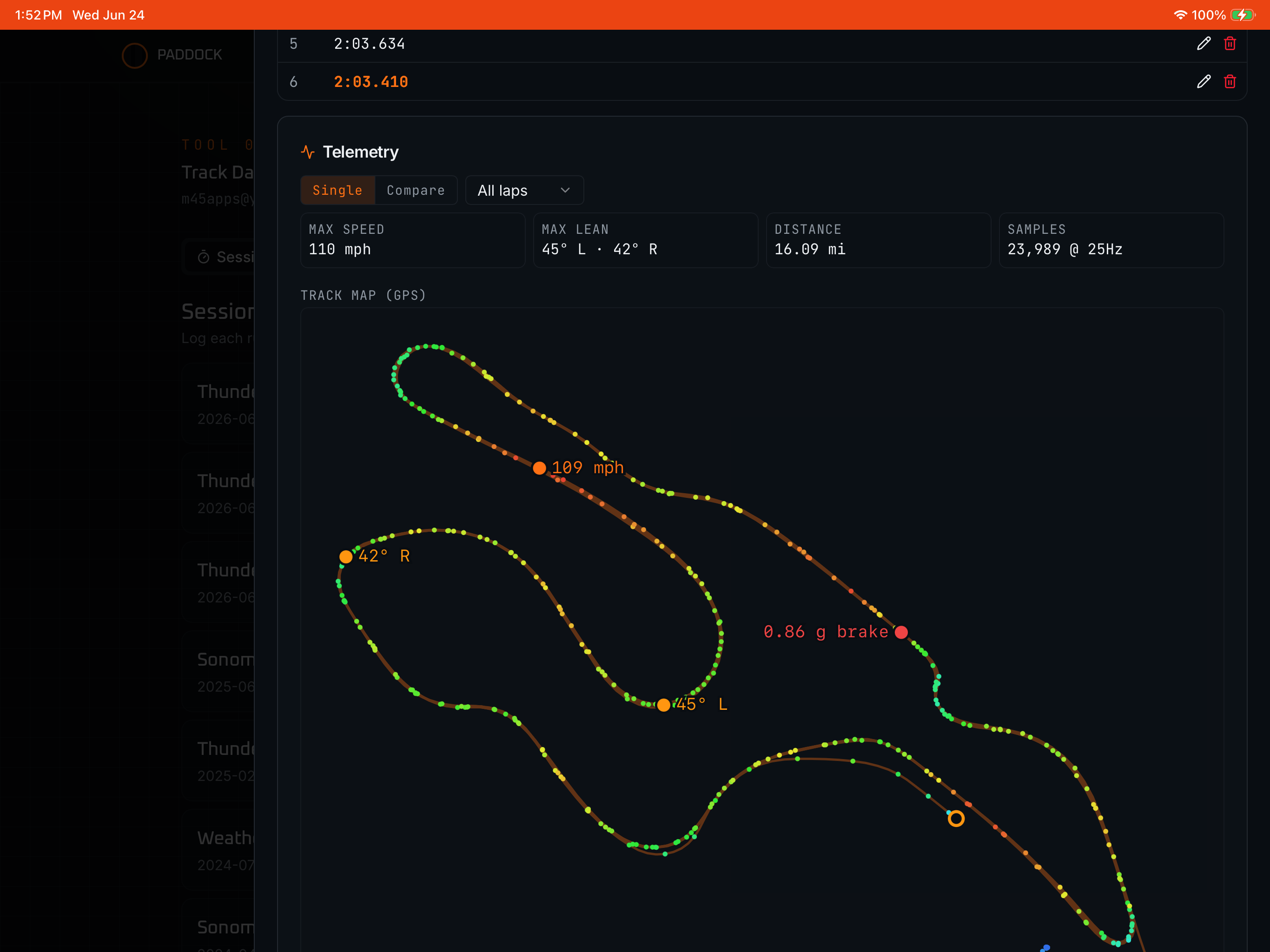Switch to Compare telemetry mode
Viewport: 1270px width, 952px height.
pyautogui.click(x=416, y=190)
